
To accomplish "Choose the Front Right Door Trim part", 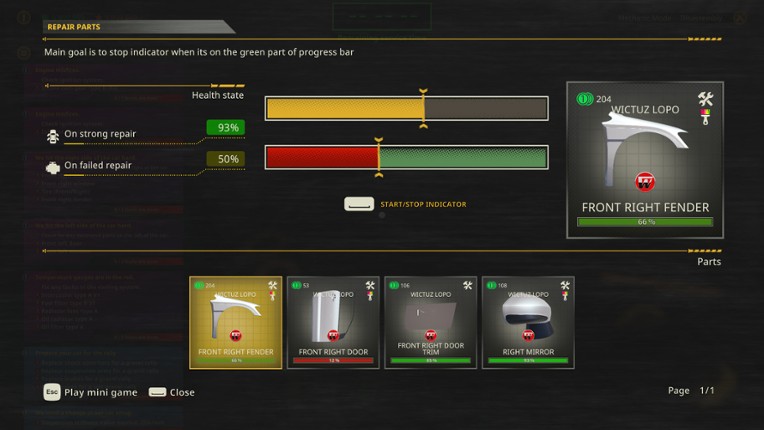I will (x=430, y=322).
